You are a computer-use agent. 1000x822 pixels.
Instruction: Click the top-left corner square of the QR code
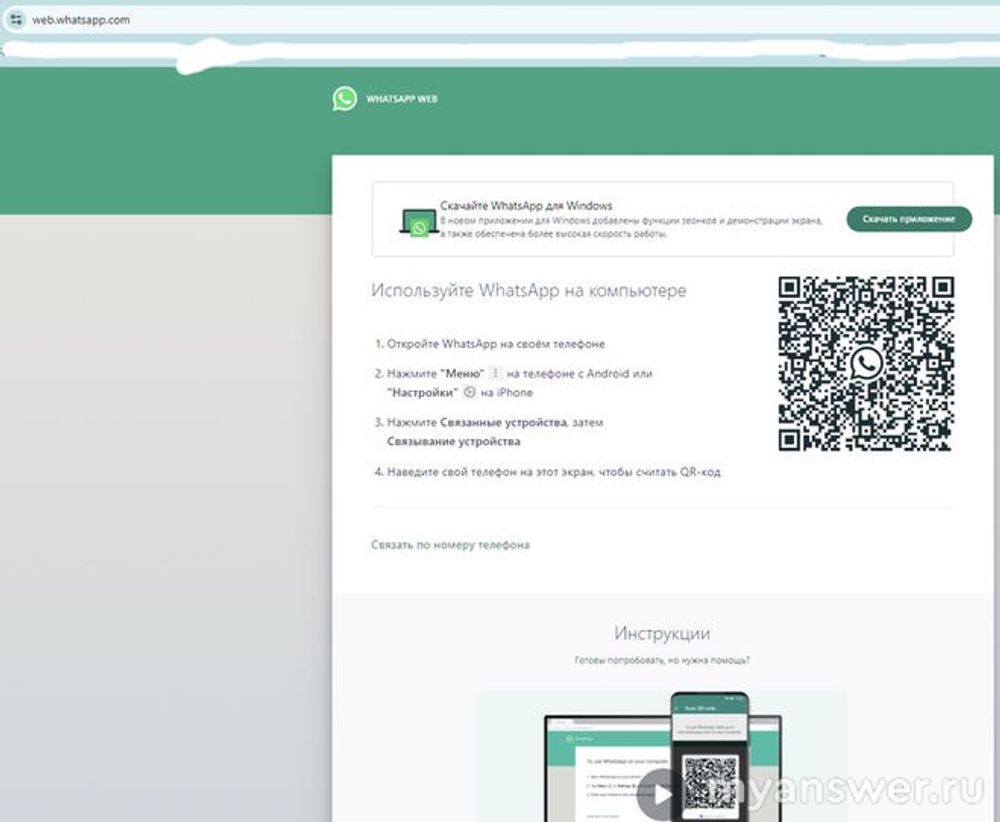[790, 289]
